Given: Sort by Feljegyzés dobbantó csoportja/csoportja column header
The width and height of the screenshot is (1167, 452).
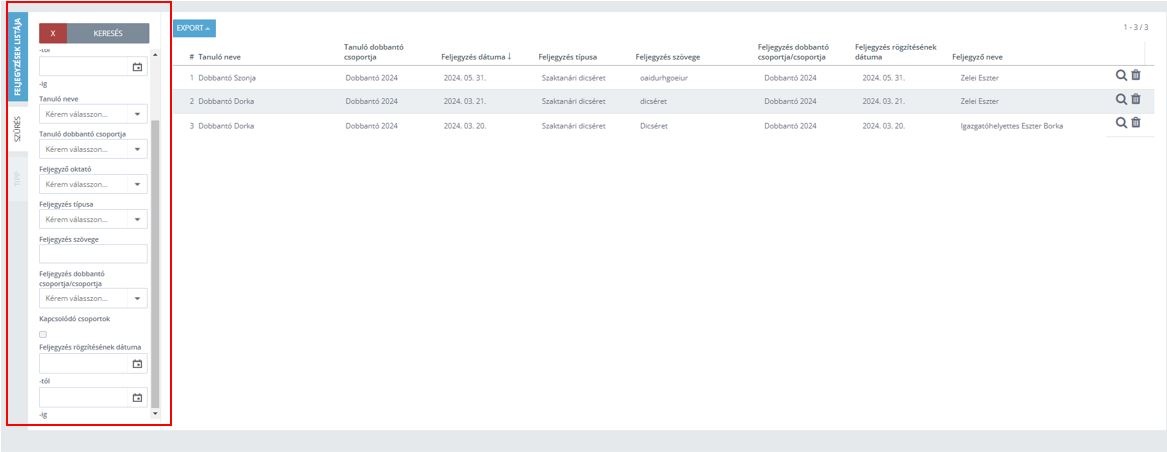Looking at the screenshot, I should tap(793, 51).
